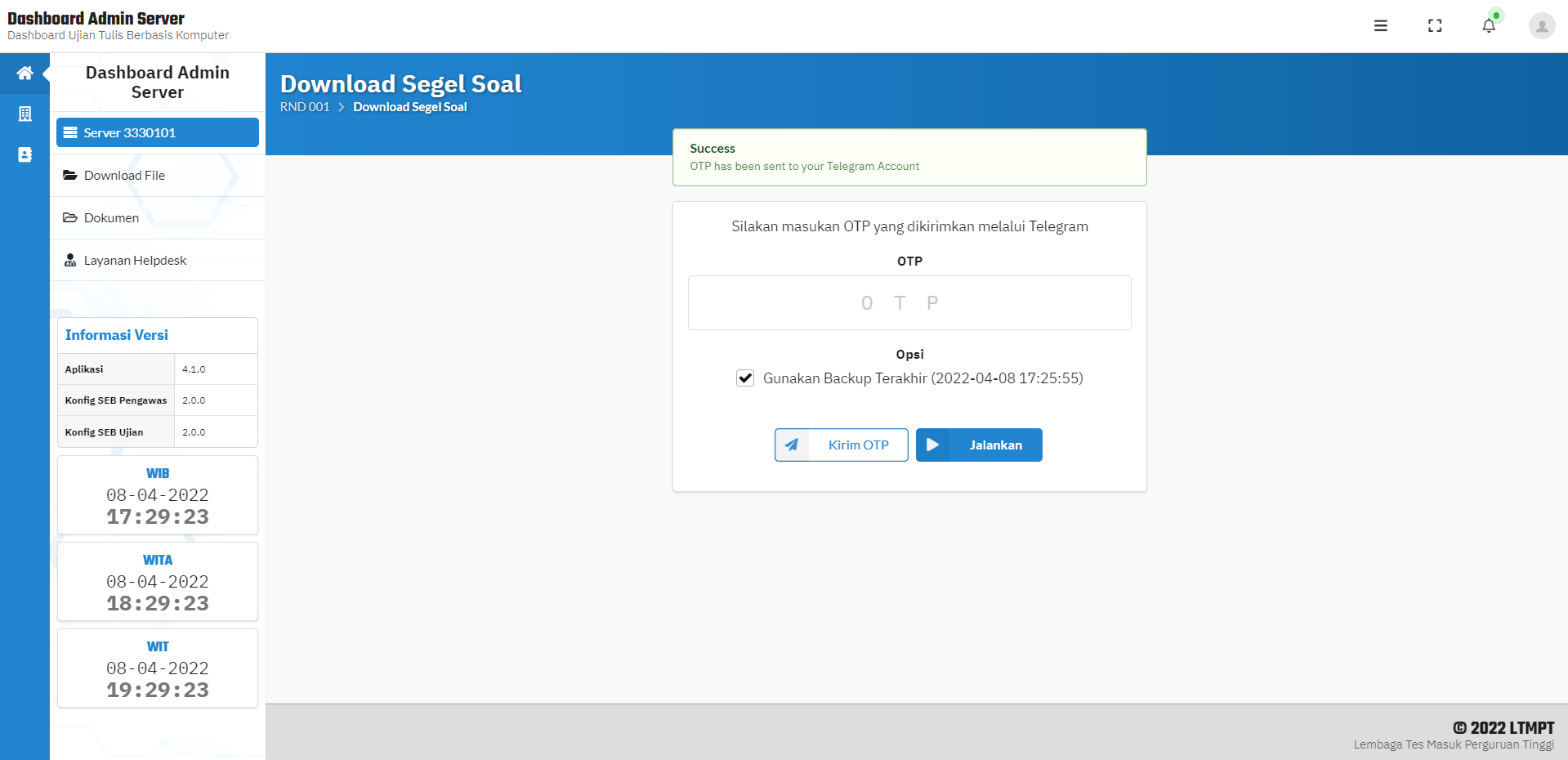Click the breadcrumb chevron separator

[x=342, y=107]
